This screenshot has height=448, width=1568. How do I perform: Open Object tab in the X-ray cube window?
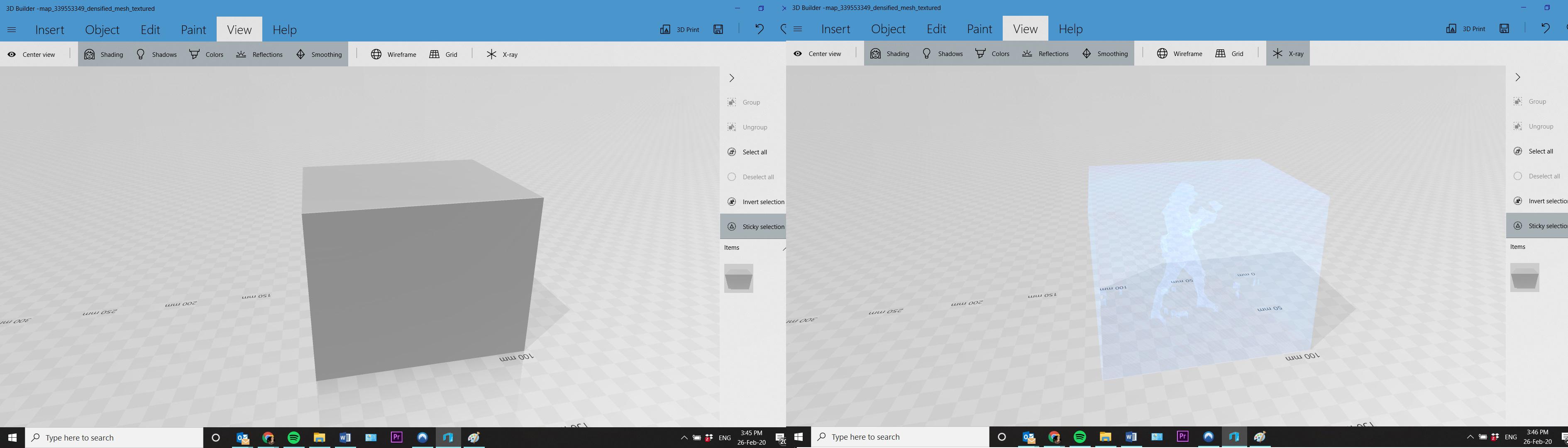888,29
